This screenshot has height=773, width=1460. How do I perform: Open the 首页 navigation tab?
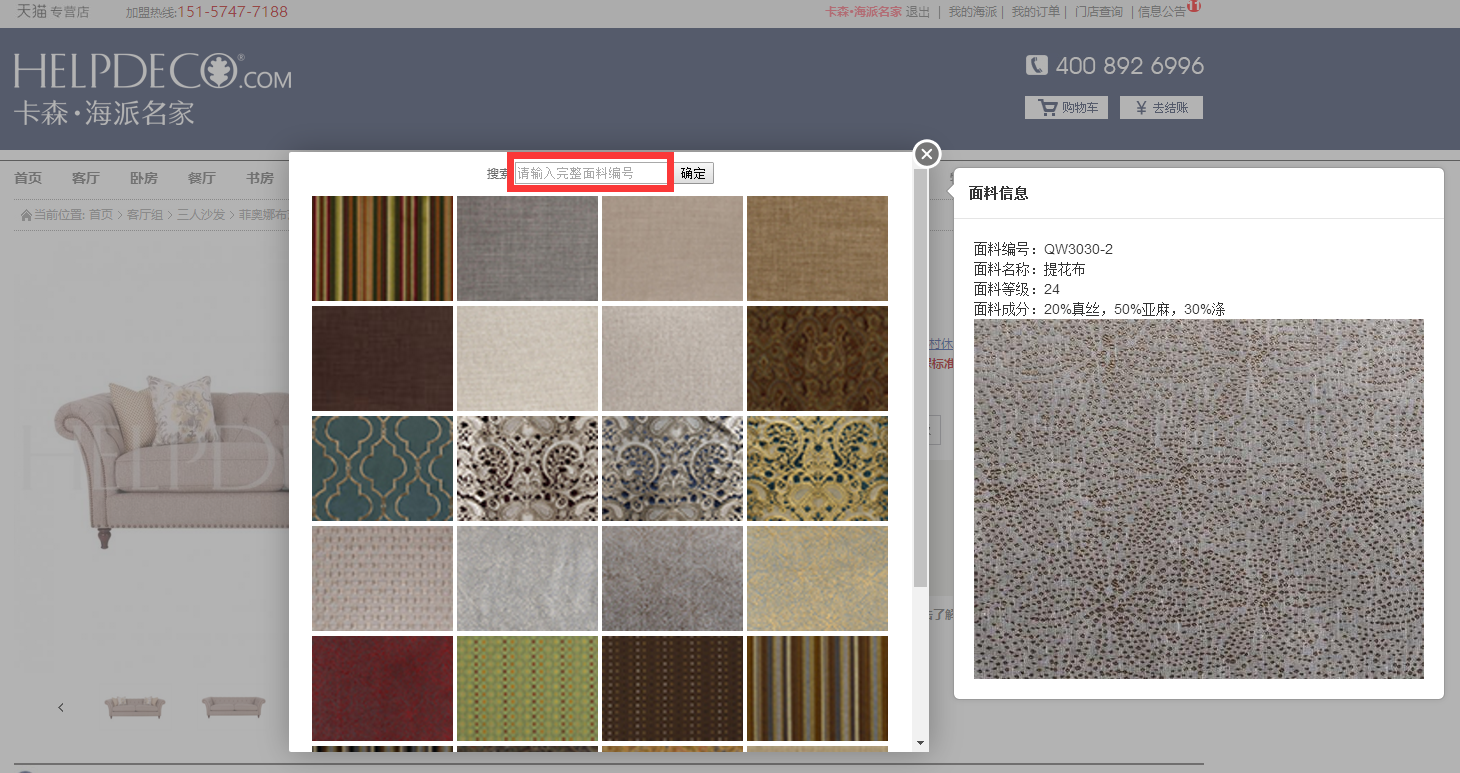[x=28, y=178]
